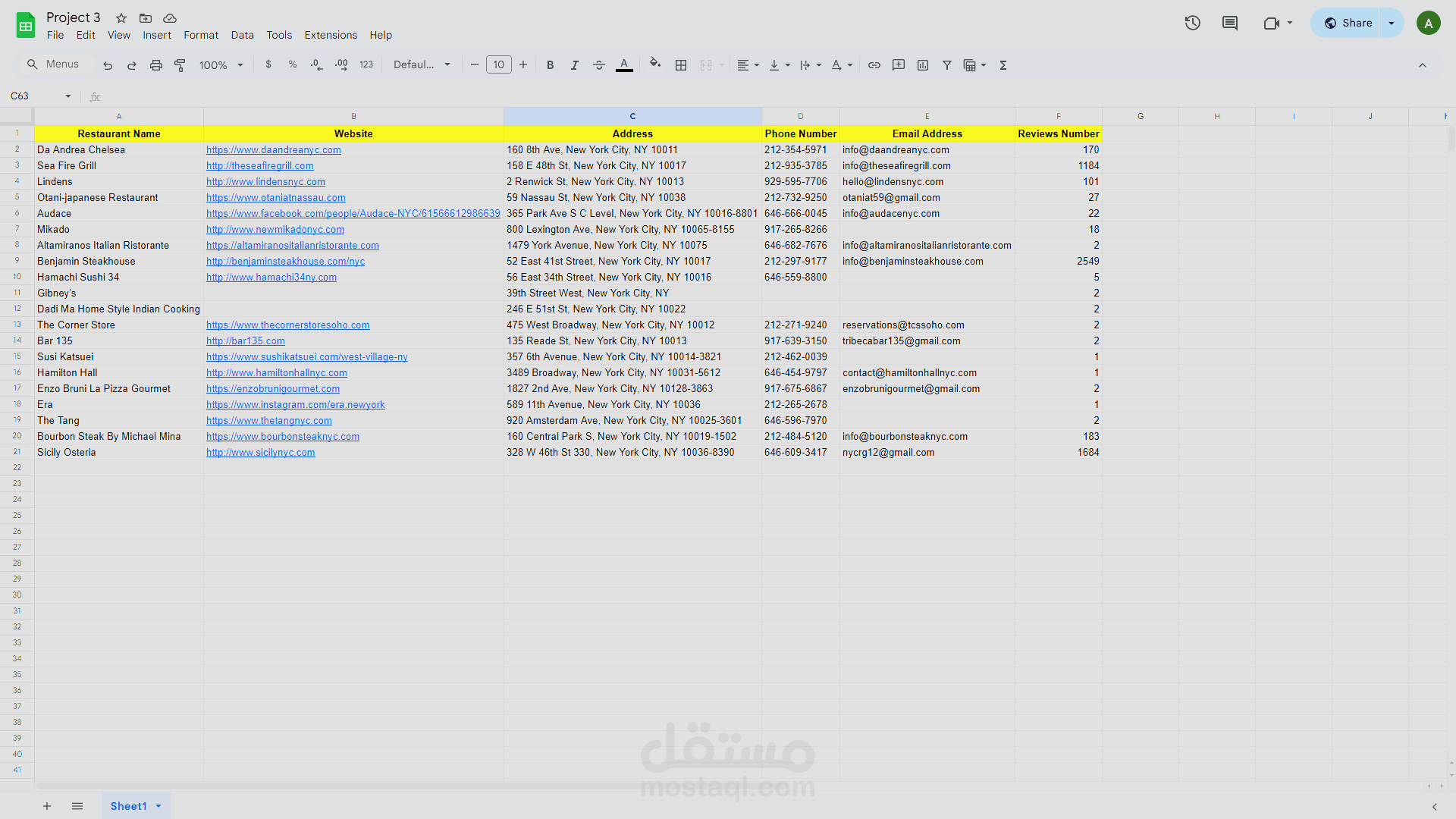Open the zoom 100% dropdown
The height and width of the screenshot is (819, 1456).
pos(221,65)
